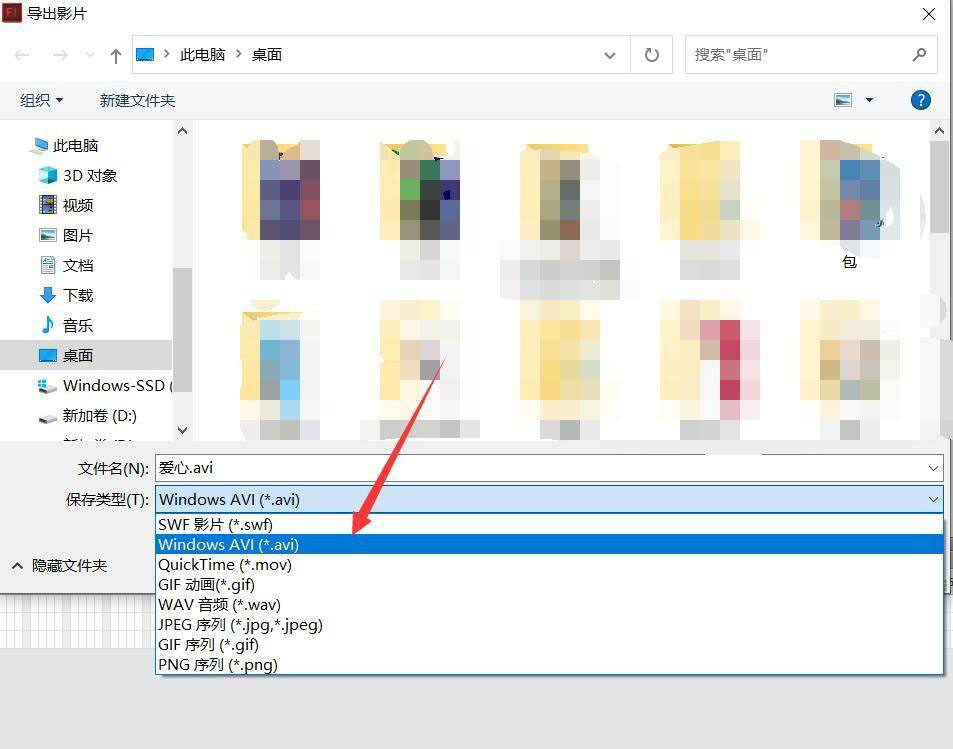Viewport: 953px width, 749px height.
Task: Click the refresh icon beside address bar
Action: pyautogui.click(x=652, y=55)
